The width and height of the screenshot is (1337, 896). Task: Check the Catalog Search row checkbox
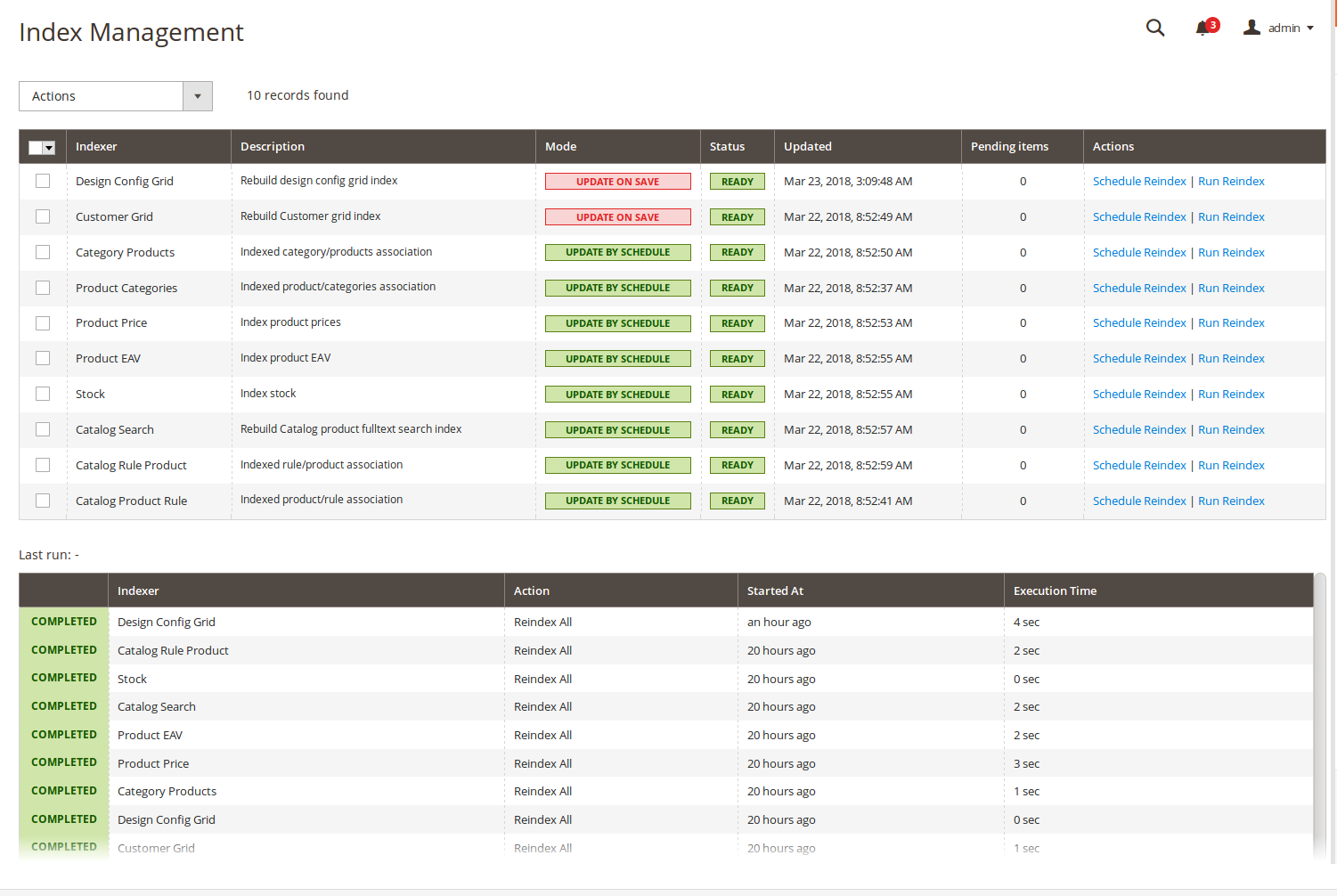[42, 429]
